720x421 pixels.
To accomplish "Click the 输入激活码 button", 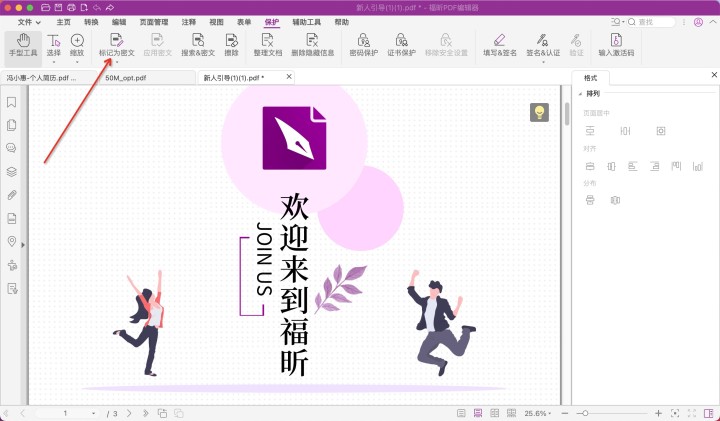I will [x=616, y=45].
